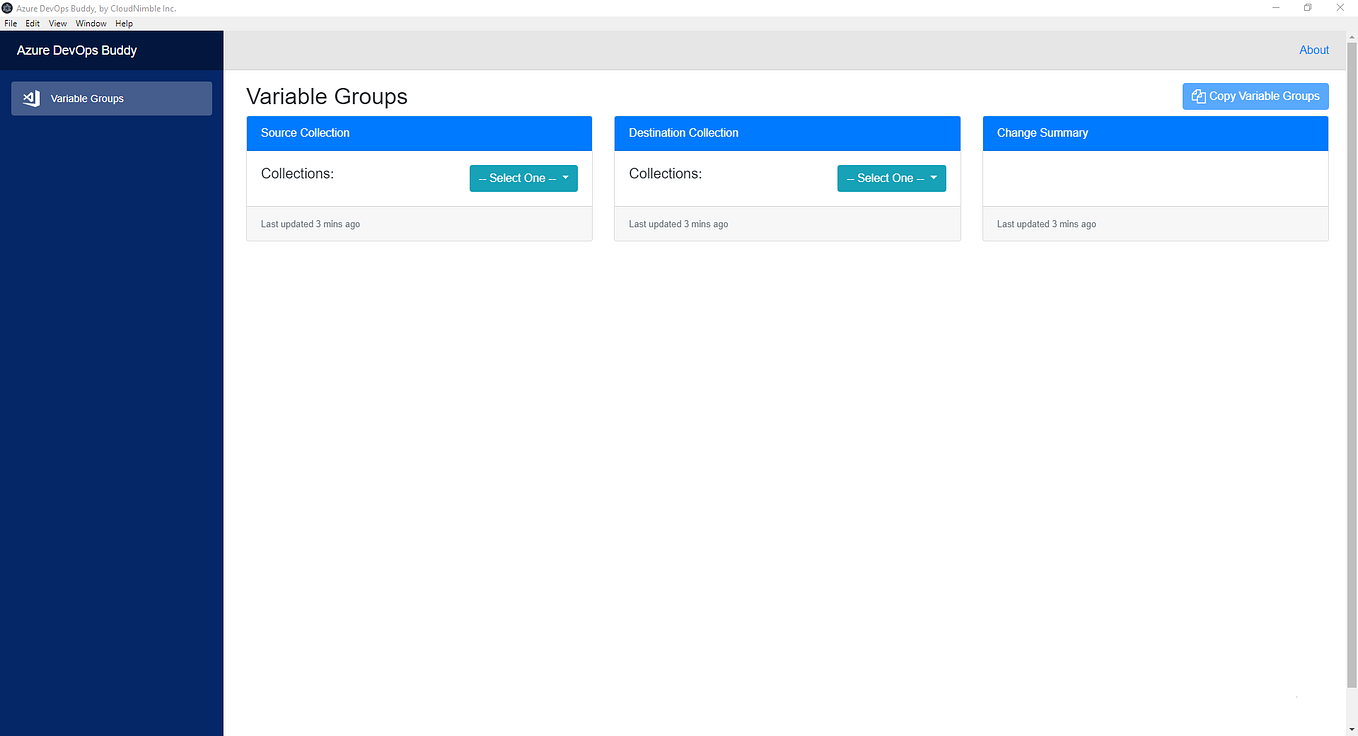Click the Azure DevOps Buddy app icon in titlebar

pos(8,7)
